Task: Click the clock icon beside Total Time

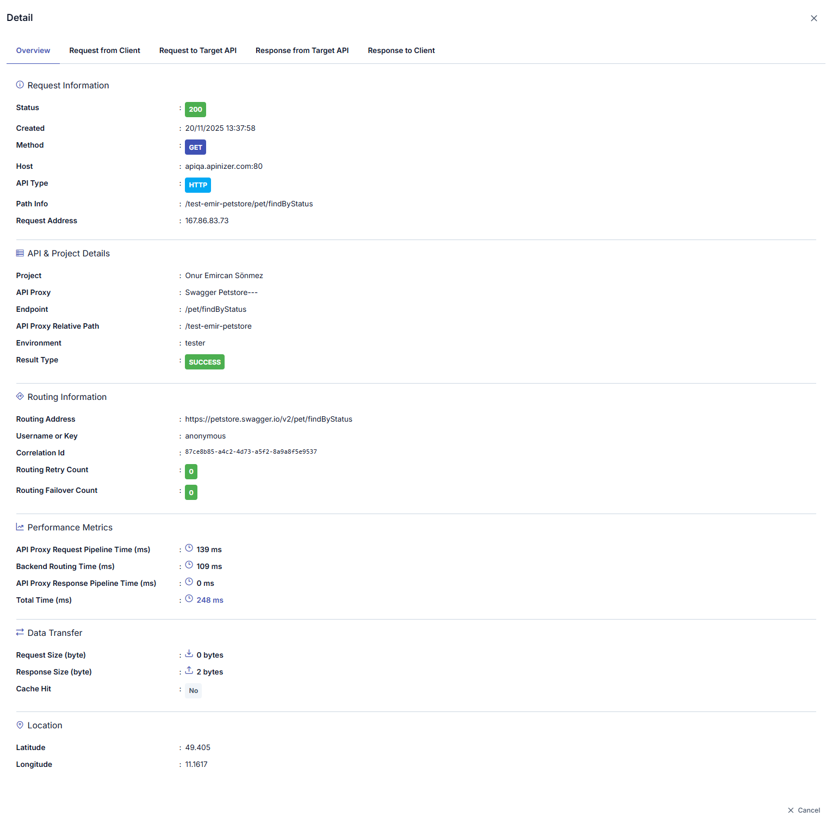Action: [x=189, y=599]
